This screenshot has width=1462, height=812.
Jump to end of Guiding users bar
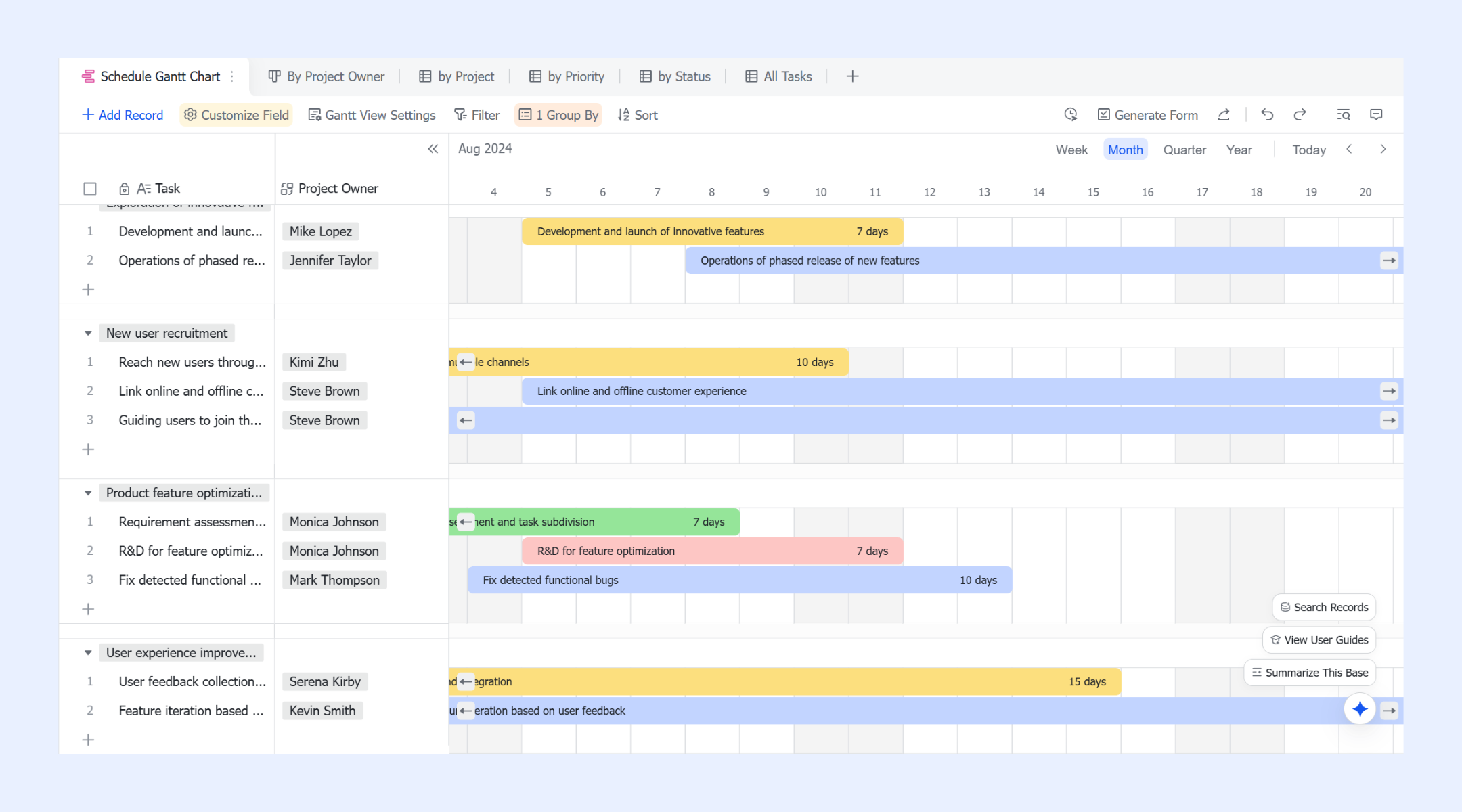pos(1389,420)
